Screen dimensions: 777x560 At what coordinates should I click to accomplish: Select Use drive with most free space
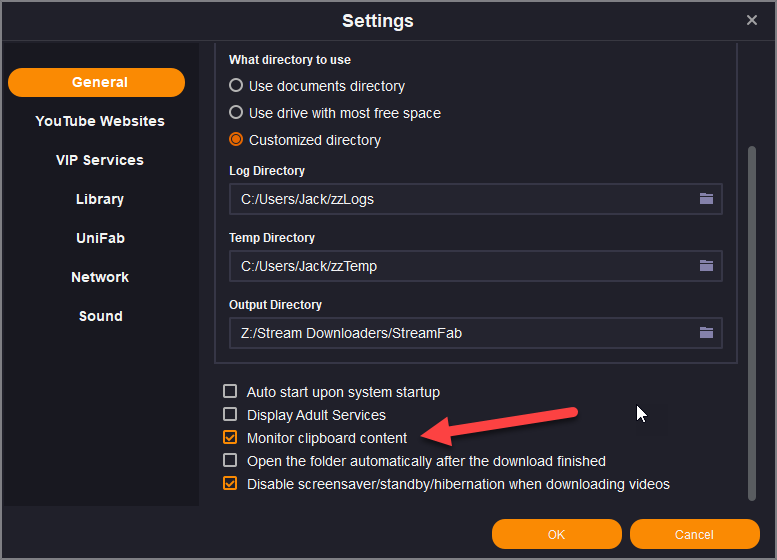pyautogui.click(x=236, y=113)
